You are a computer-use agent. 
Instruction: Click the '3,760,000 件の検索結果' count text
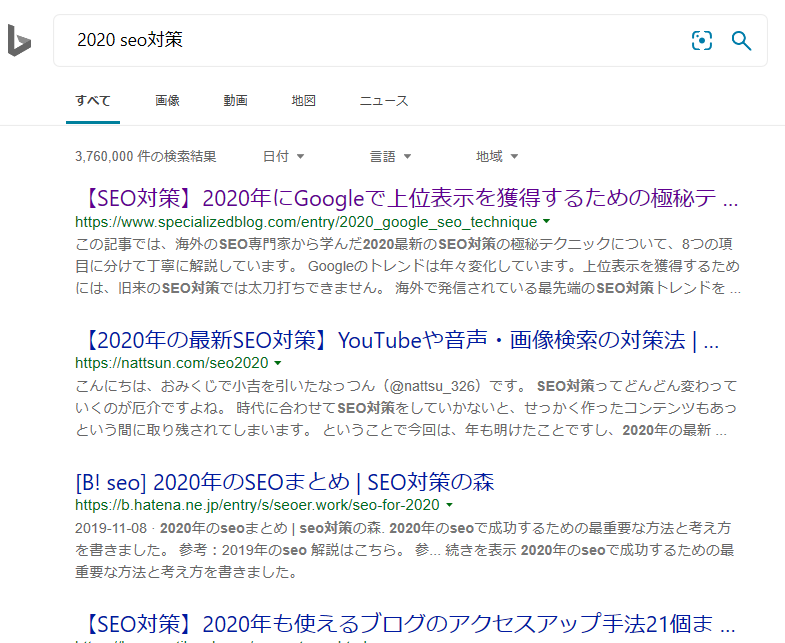pos(146,156)
